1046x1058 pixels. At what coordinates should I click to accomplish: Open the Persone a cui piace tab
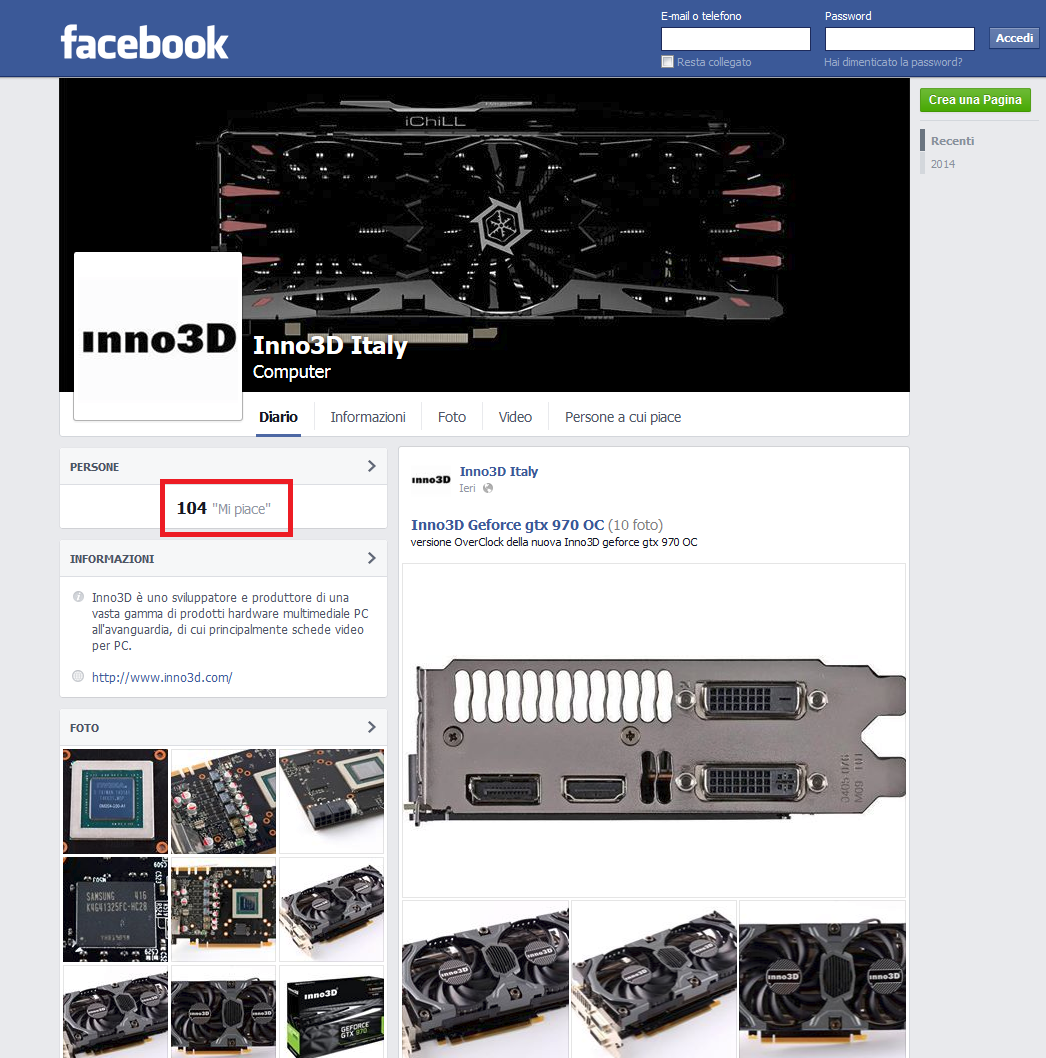[623, 417]
